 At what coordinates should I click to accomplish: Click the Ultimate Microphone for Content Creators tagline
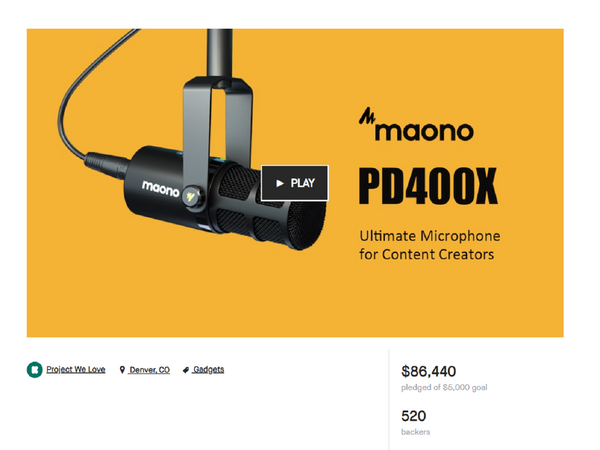coord(429,245)
